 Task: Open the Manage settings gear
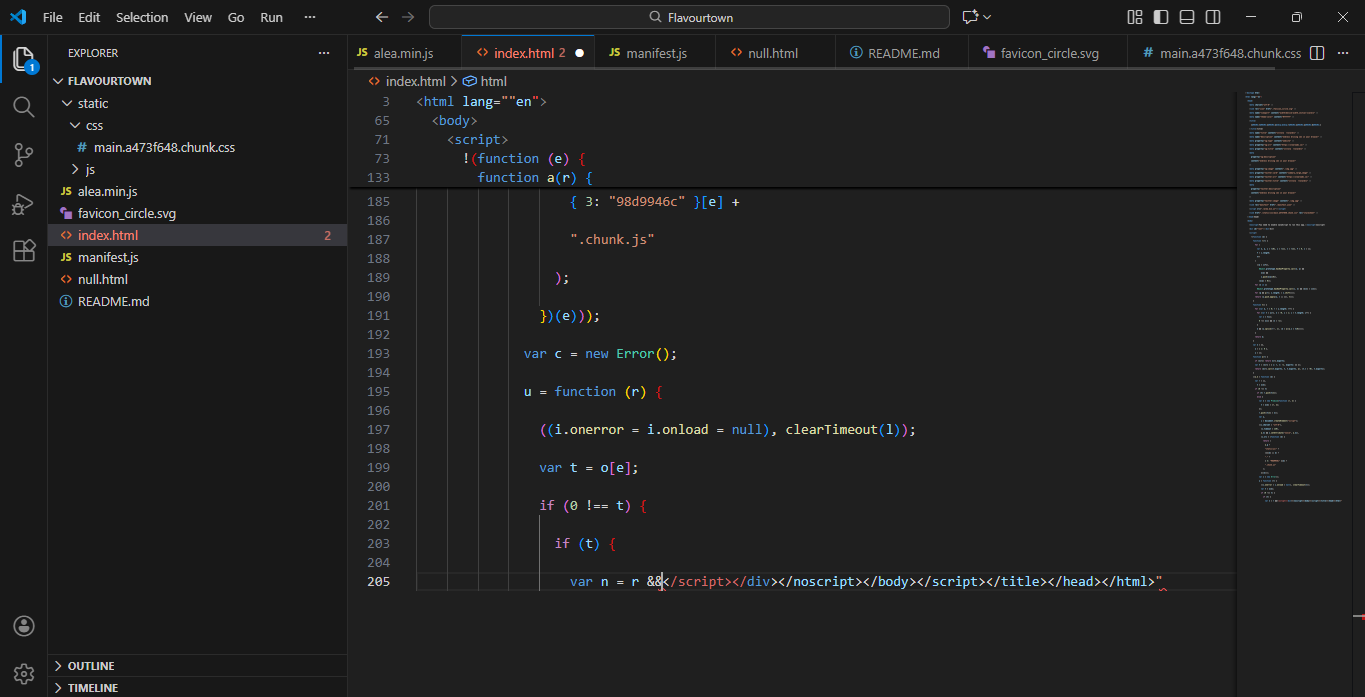click(x=24, y=673)
